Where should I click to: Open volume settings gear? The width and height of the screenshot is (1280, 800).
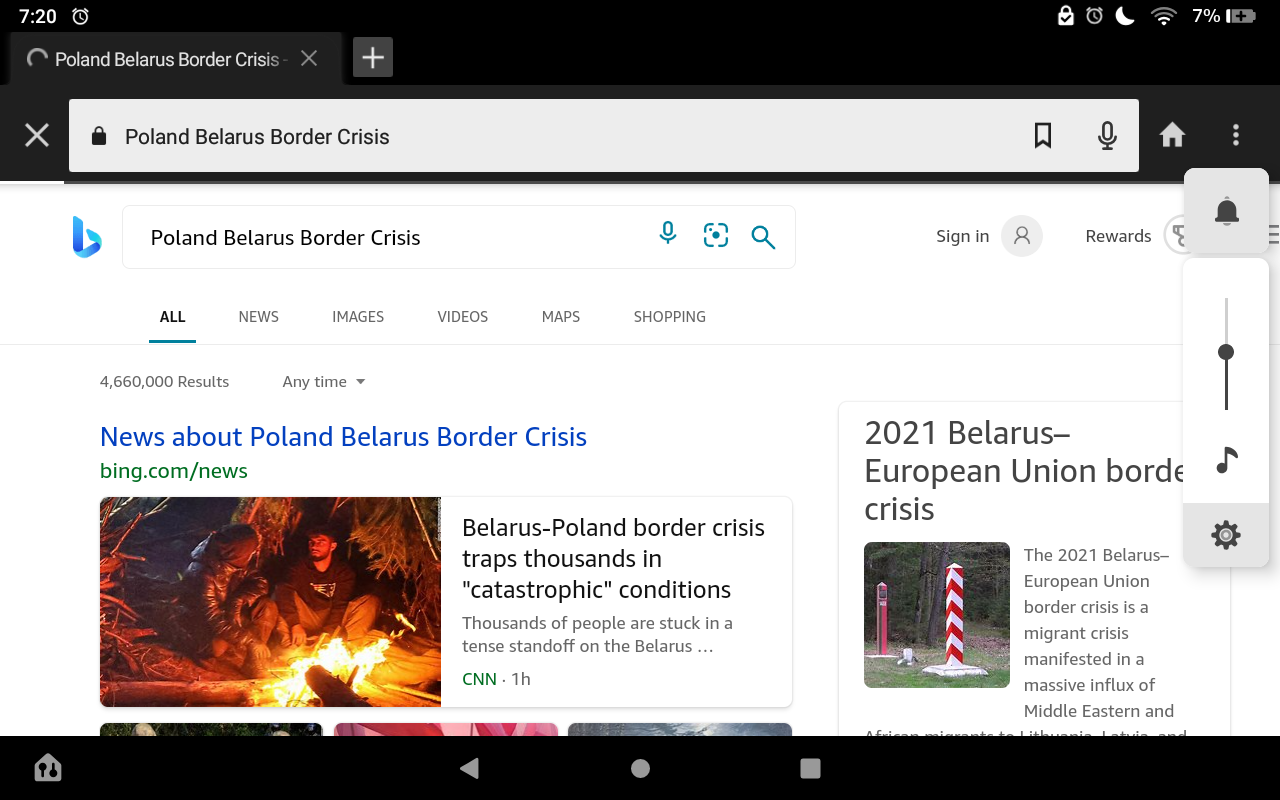tap(1226, 536)
